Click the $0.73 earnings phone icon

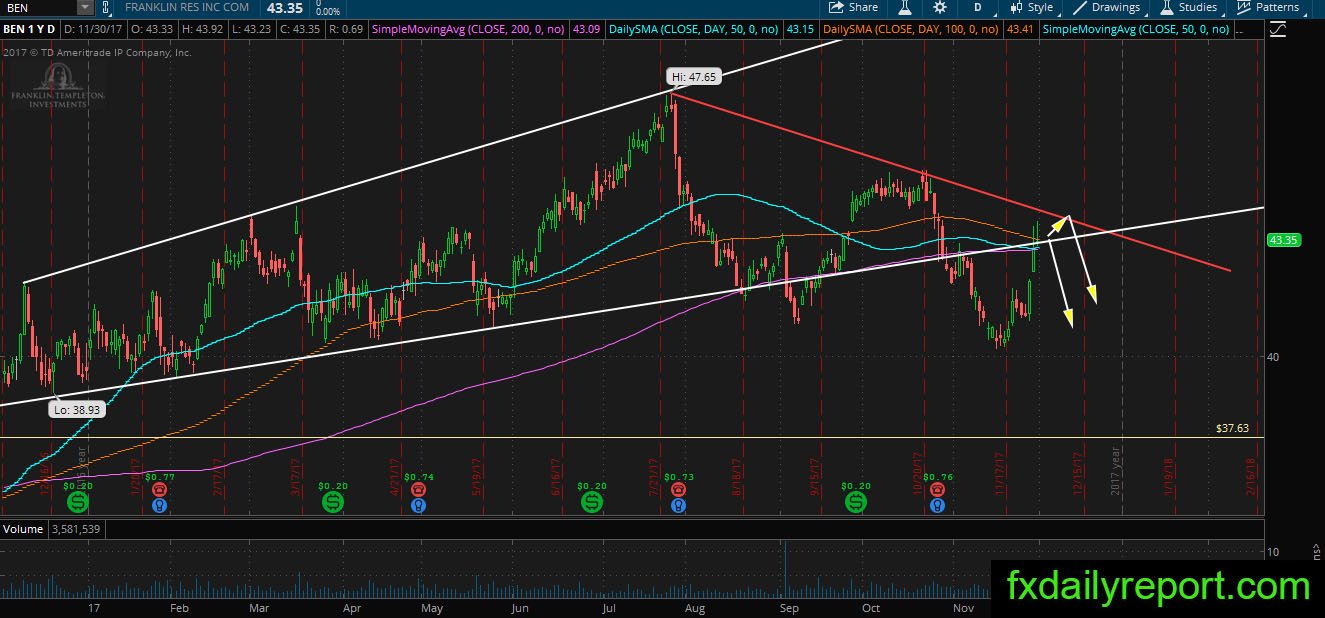pyautogui.click(x=679, y=491)
